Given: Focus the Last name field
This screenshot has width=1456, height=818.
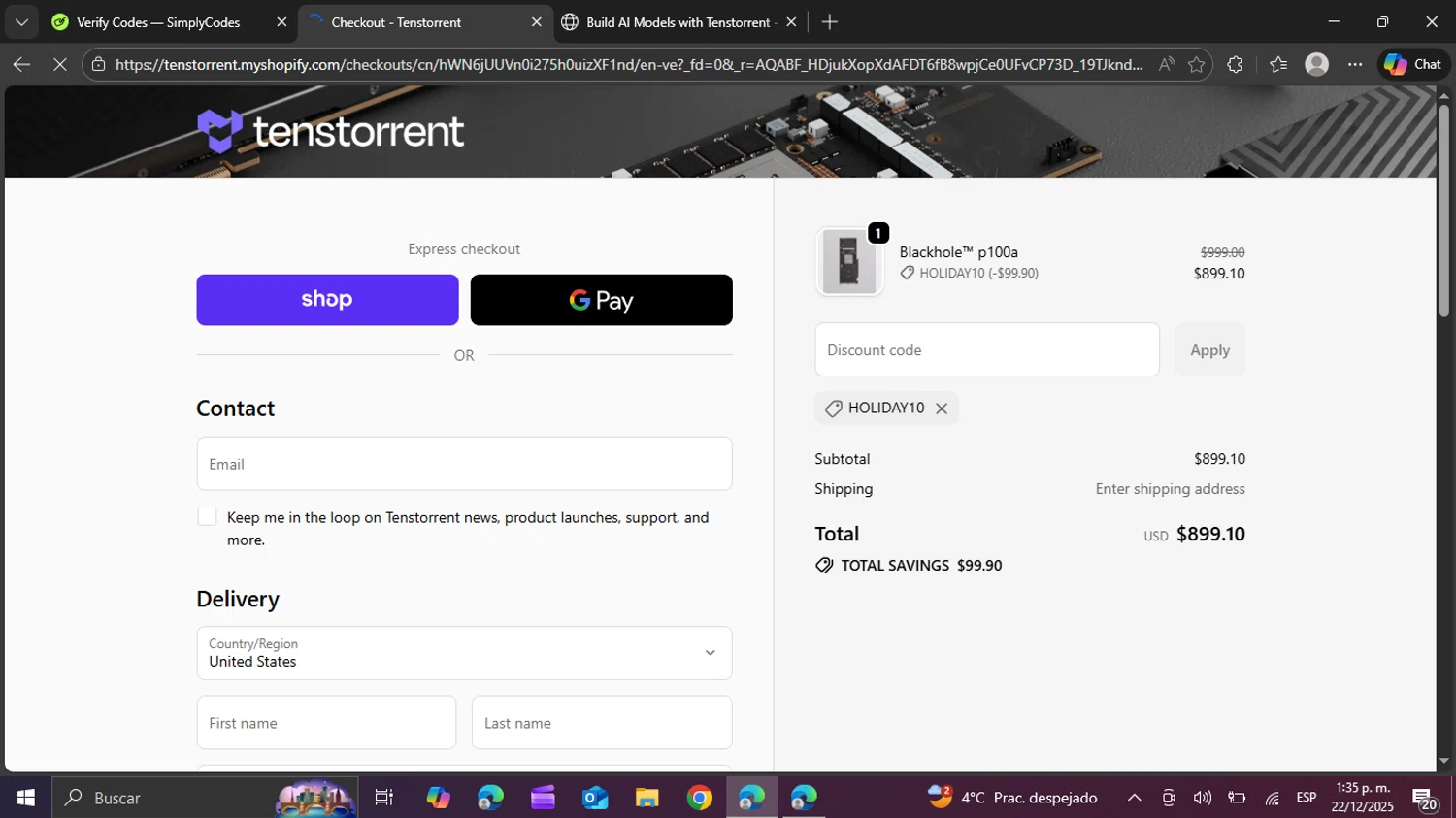Looking at the screenshot, I should click(602, 723).
